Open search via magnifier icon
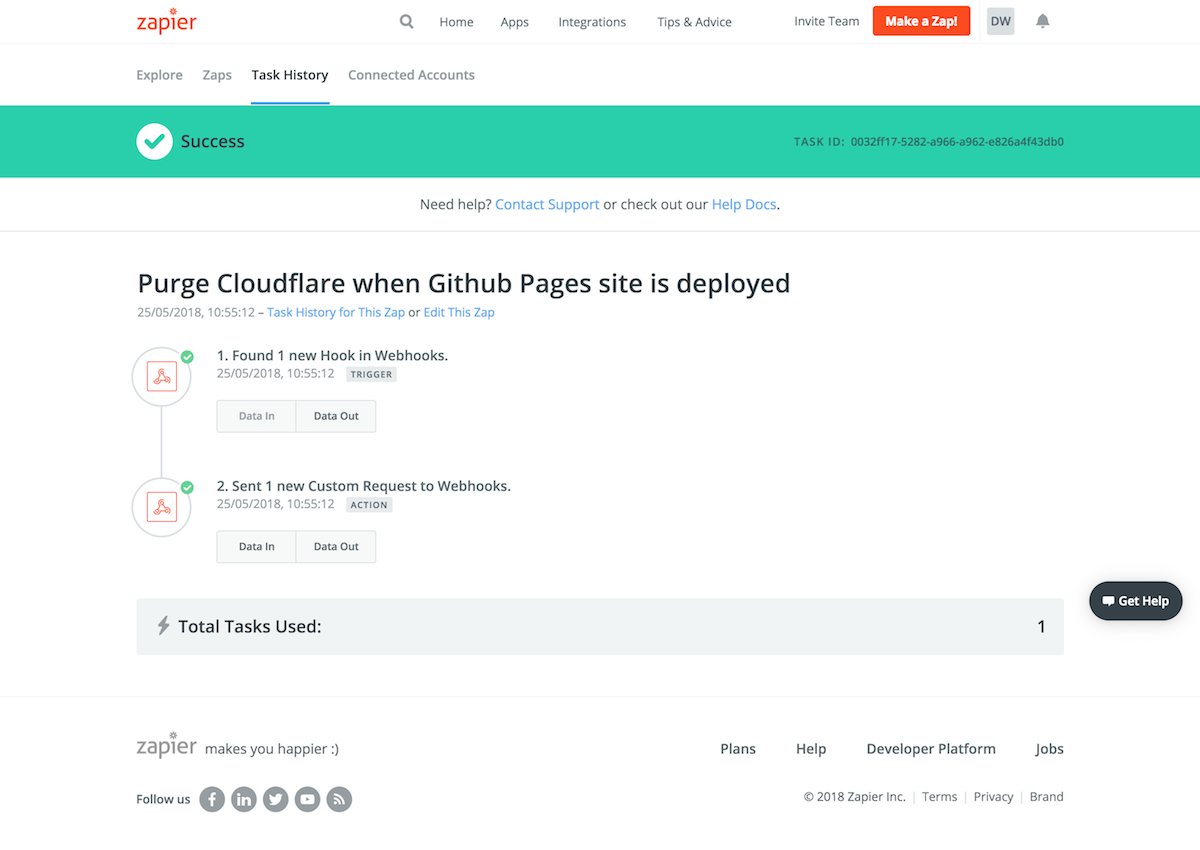Viewport: 1200px width, 850px height. (406, 21)
